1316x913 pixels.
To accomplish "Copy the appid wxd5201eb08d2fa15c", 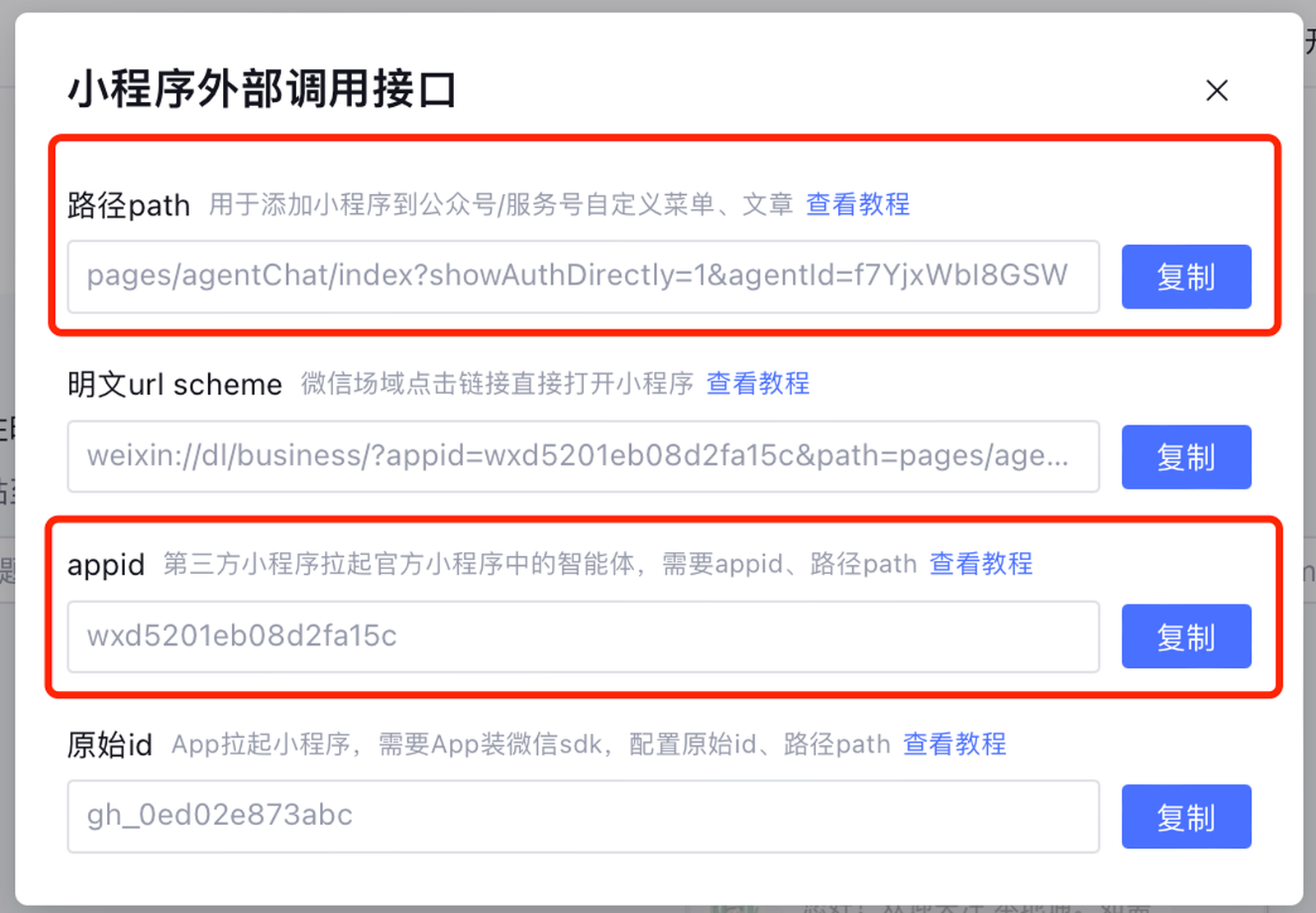I will click(x=1186, y=637).
